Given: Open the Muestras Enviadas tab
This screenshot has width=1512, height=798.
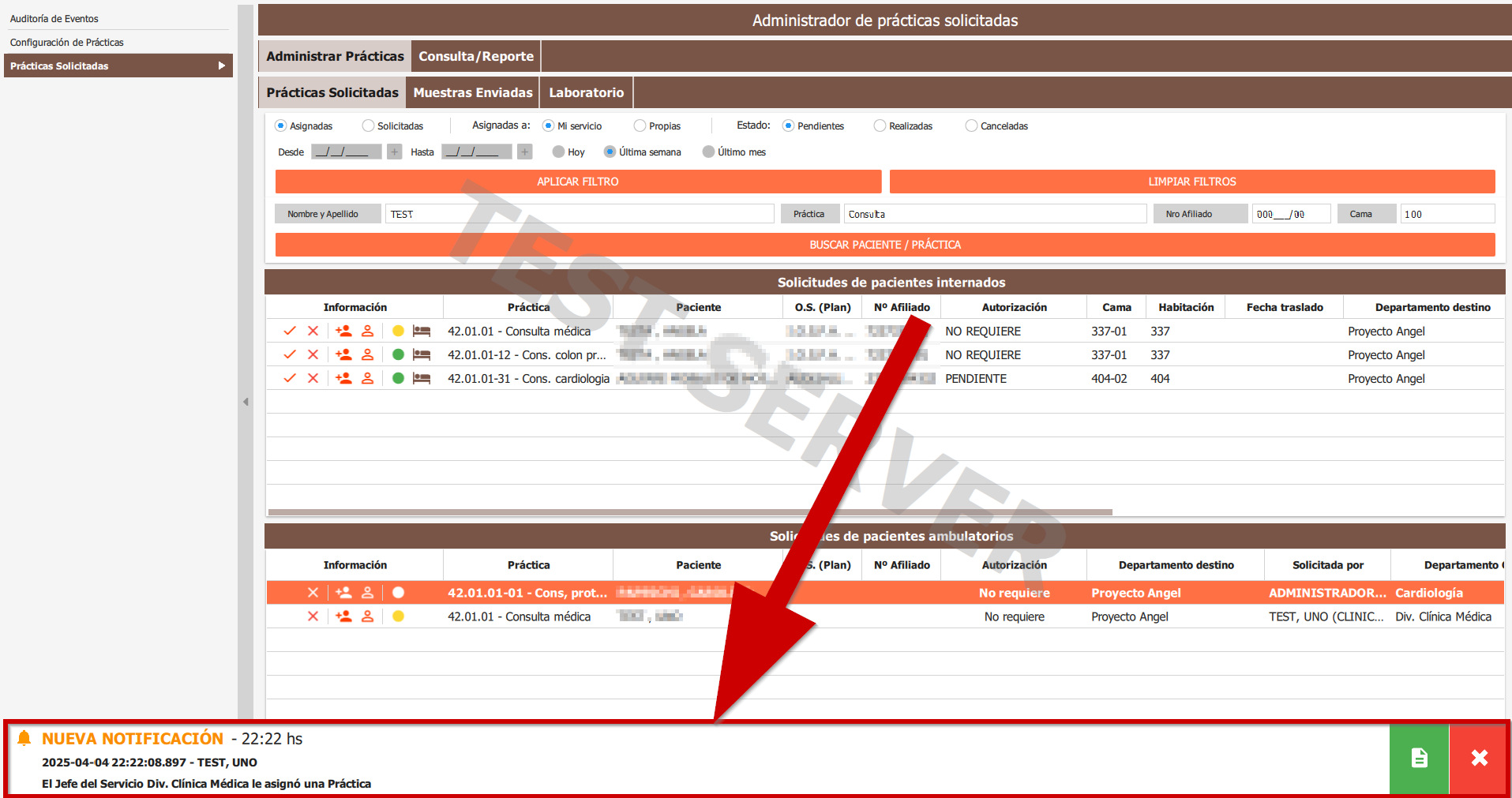Looking at the screenshot, I should point(473,93).
